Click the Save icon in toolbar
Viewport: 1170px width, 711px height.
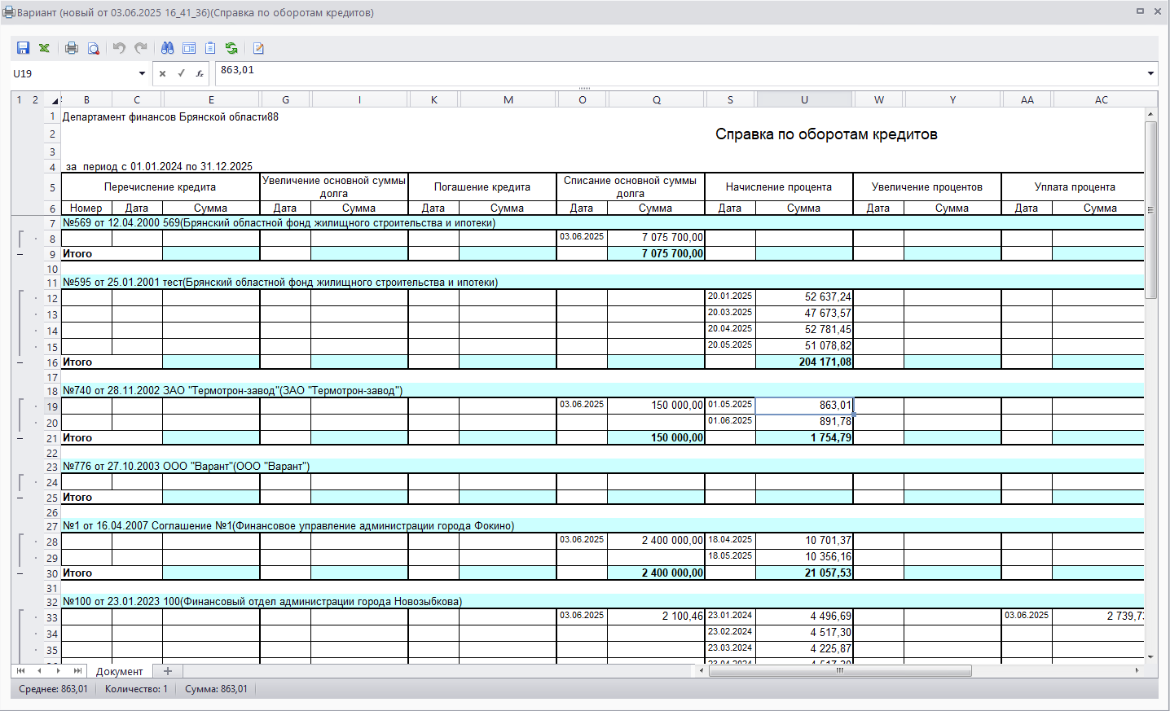[x=22, y=48]
